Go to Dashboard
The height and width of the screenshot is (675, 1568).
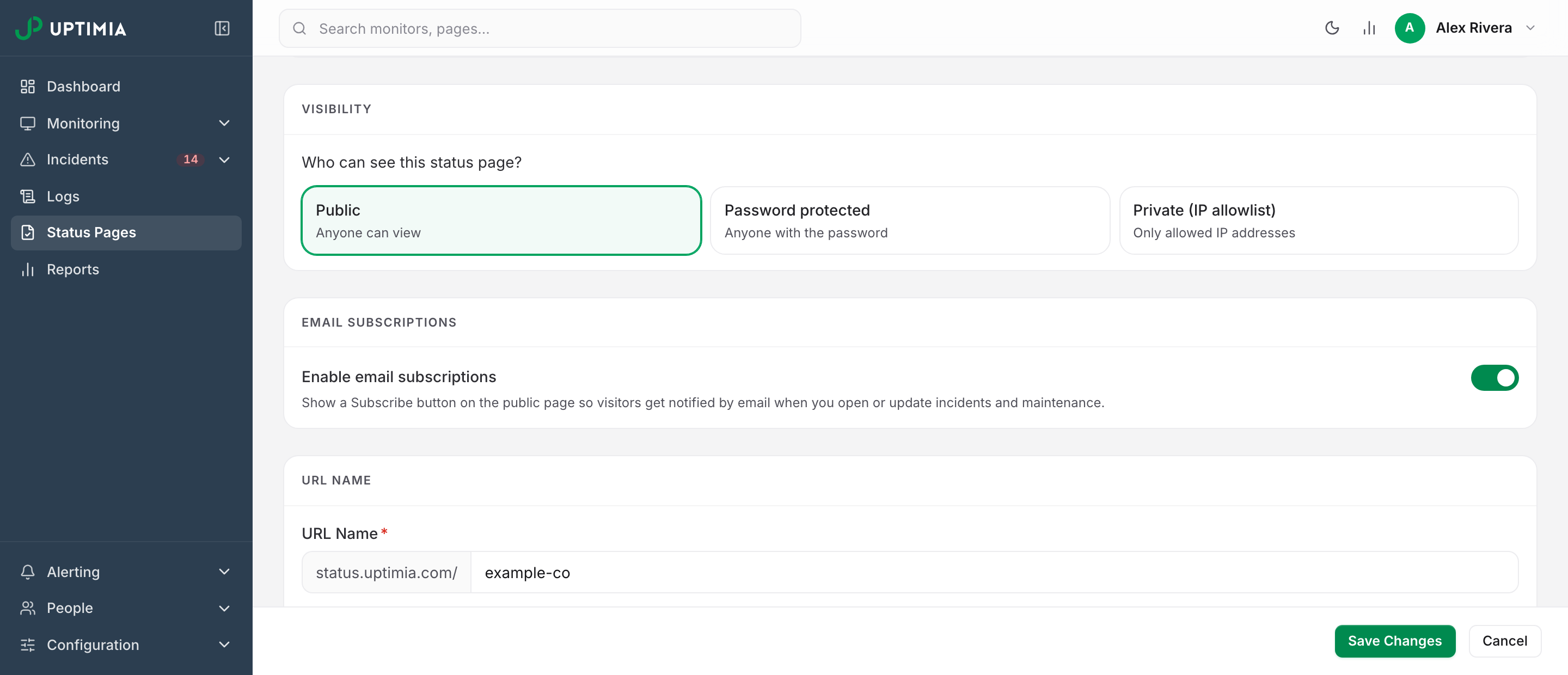pyautogui.click(x=126, y=87)
